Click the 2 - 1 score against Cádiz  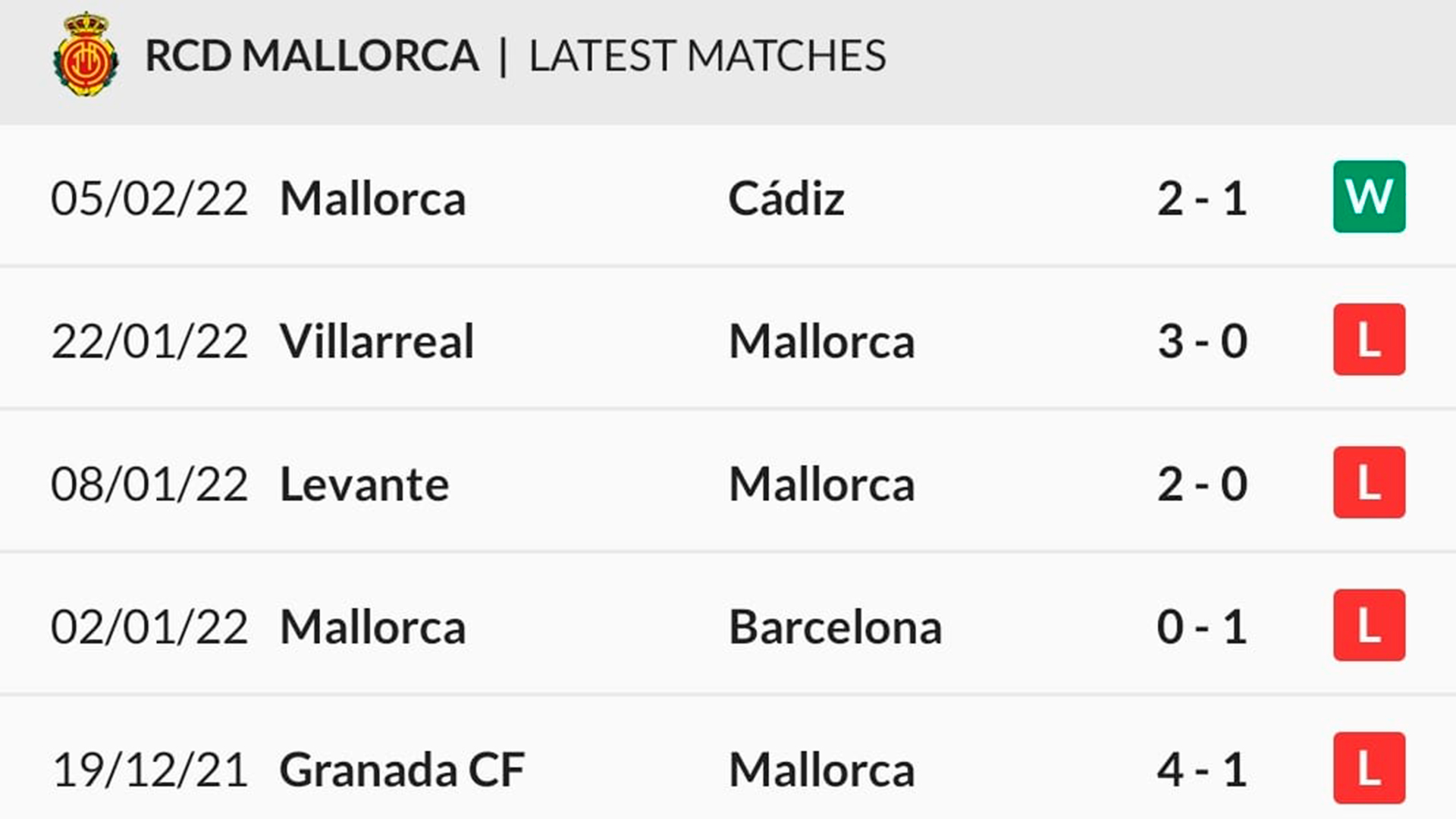click(1202, 199)
